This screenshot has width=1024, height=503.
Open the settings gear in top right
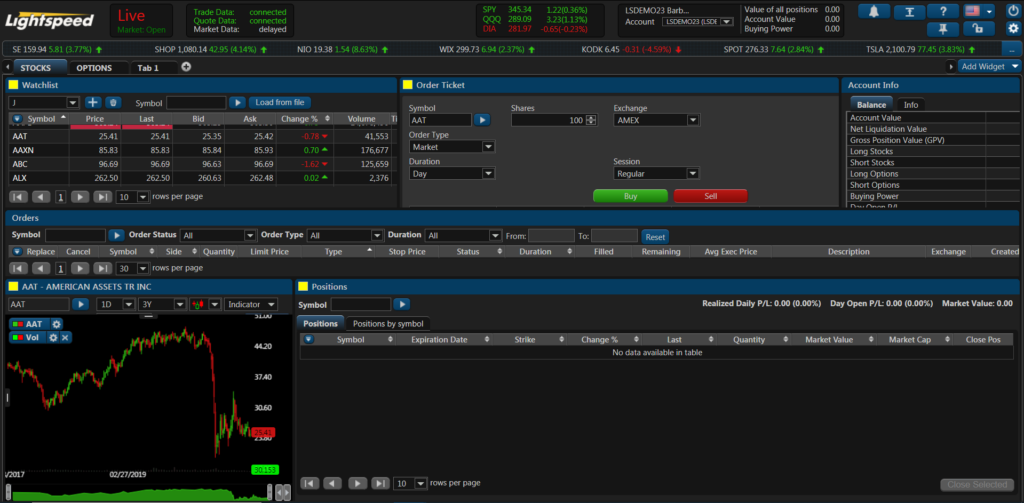click(x=1013, y=28)
